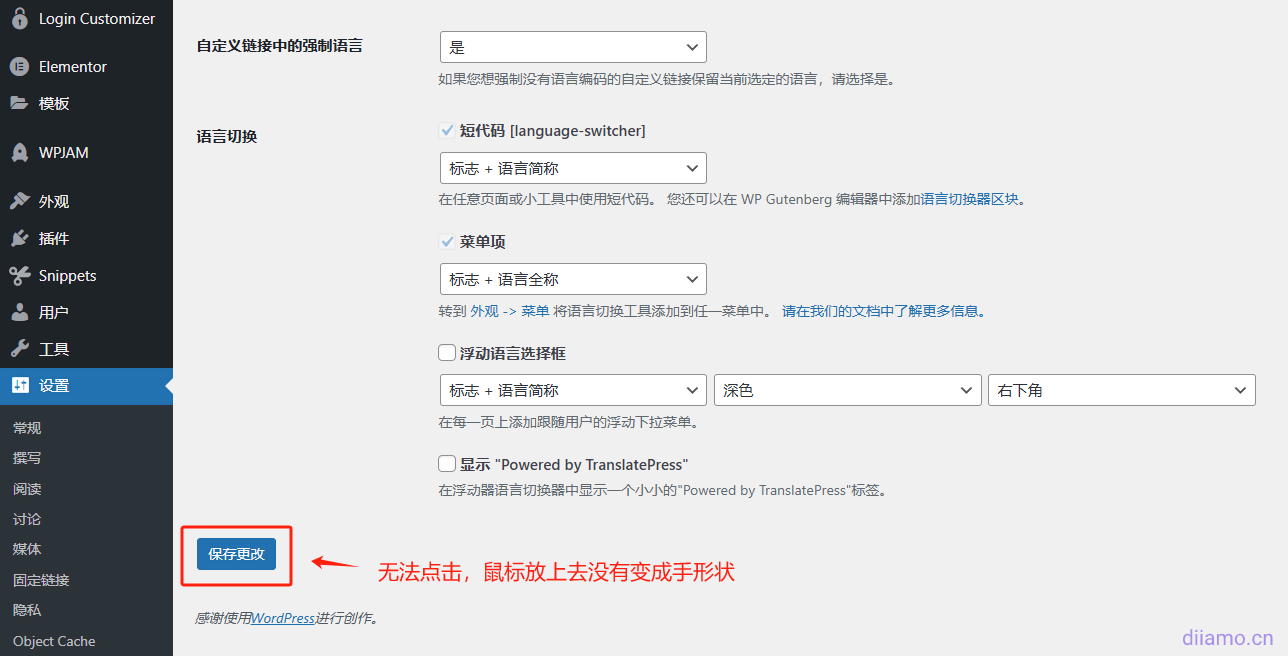The width and height of the screenshot is (1288, 656).
Task: Enable the 浮动语言选择框 checkbox
Action: (447, 353)
